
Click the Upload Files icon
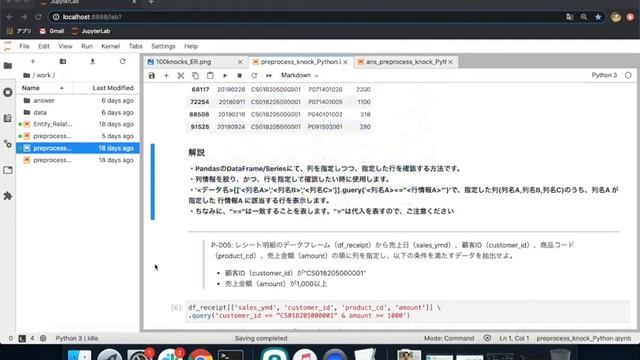[x=93, y=61]
